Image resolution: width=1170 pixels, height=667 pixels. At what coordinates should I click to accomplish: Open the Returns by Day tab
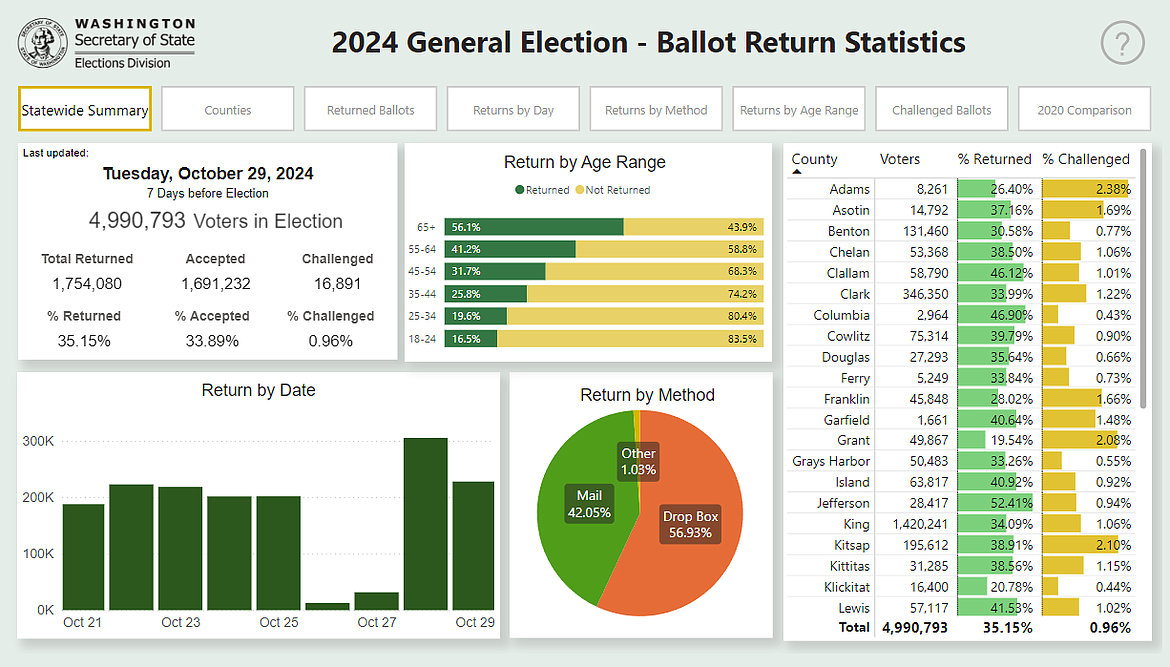[x=513, y=110]
